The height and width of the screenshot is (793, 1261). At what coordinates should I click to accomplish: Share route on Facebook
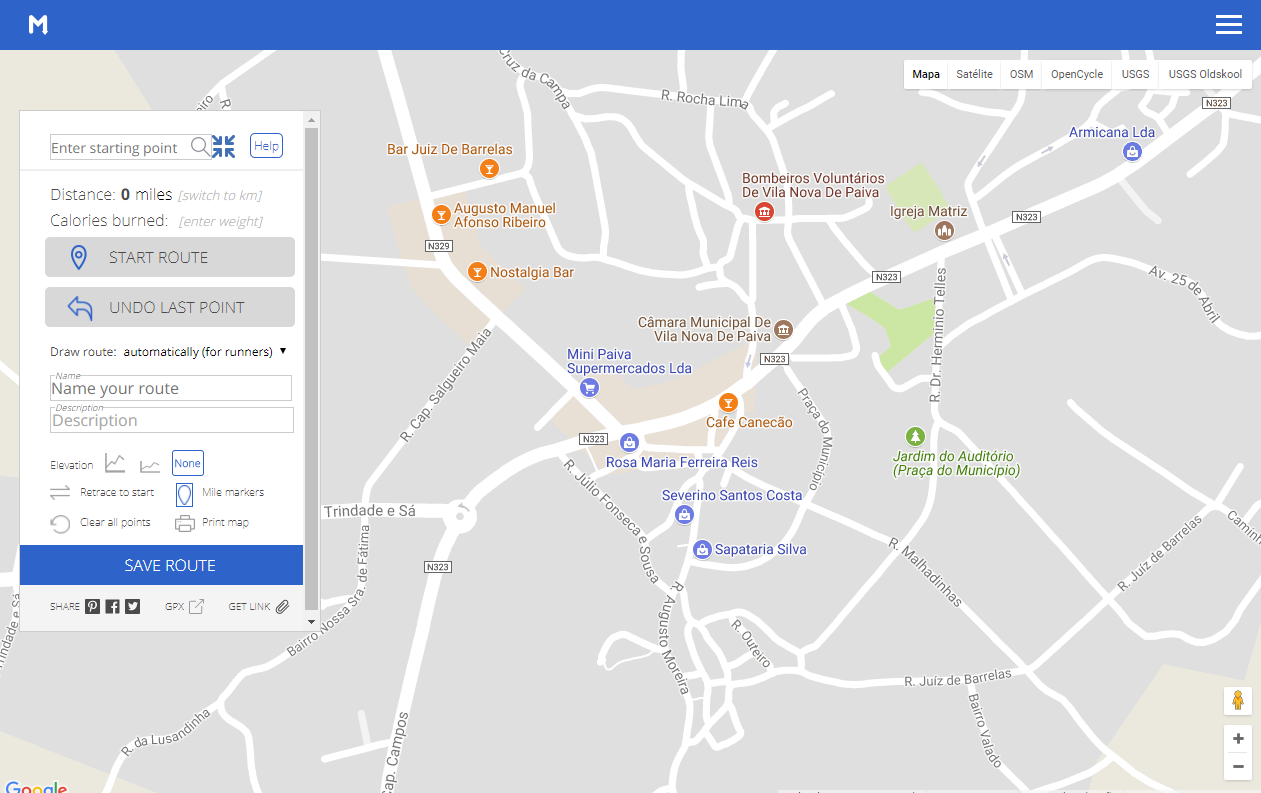112,606
